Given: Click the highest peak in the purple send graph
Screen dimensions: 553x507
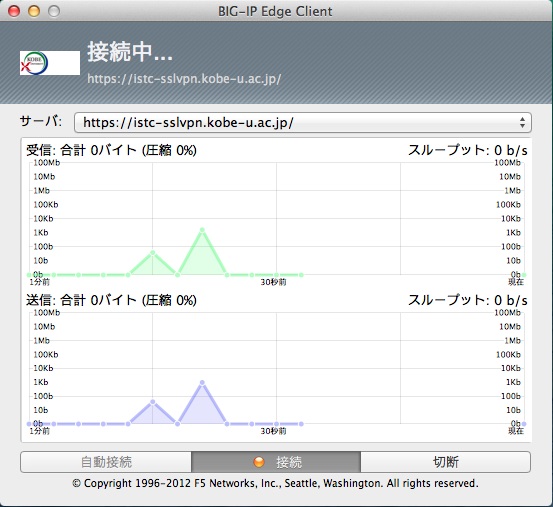Looking at the screenshot, I should pyautogui.click(x=202, y=383).
